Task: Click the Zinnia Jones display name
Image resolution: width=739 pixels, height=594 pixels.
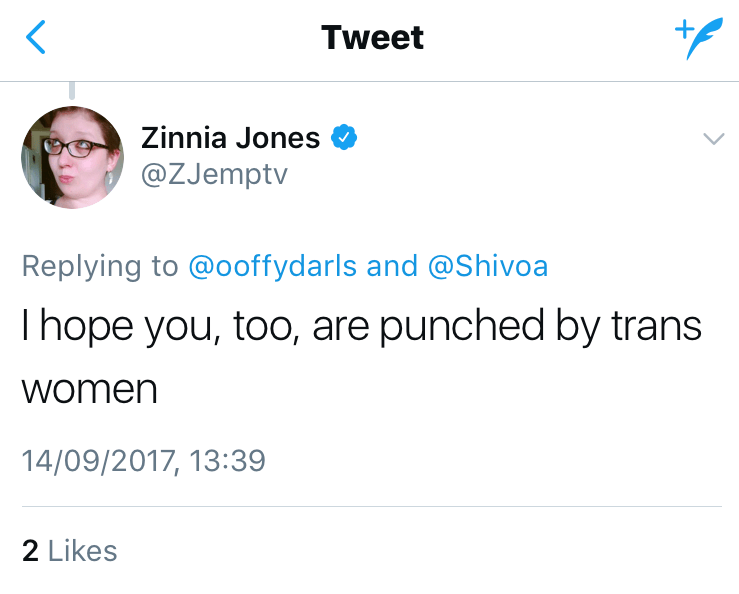Action: (231, 138)
